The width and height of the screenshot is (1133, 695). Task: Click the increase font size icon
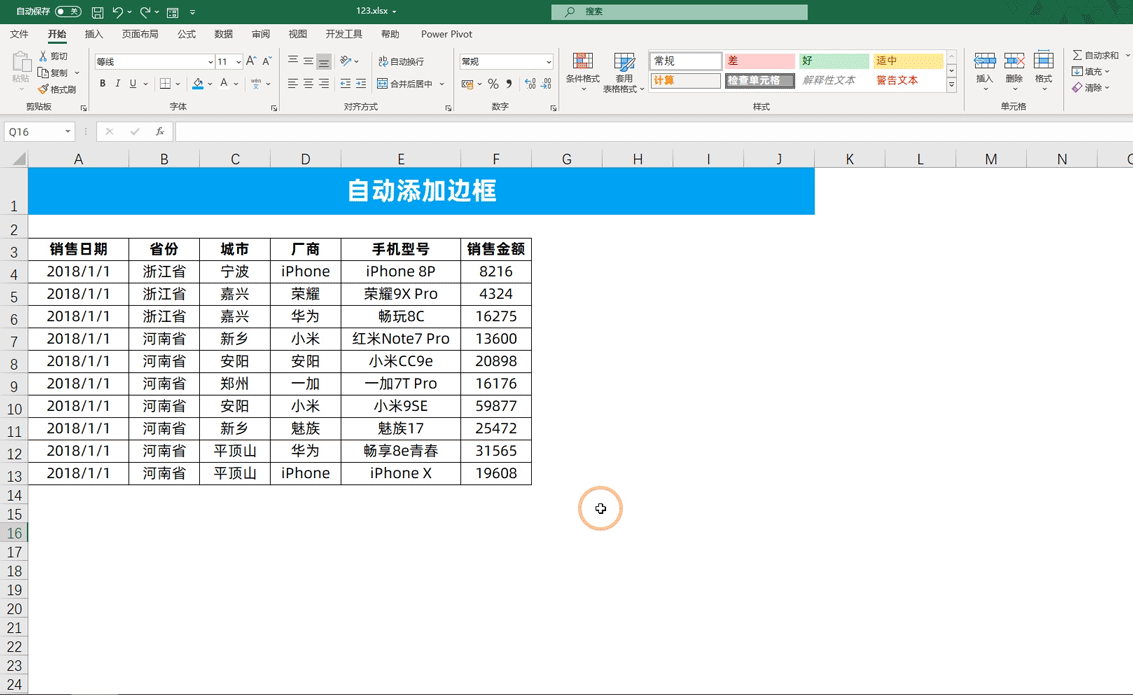point(251,61)
